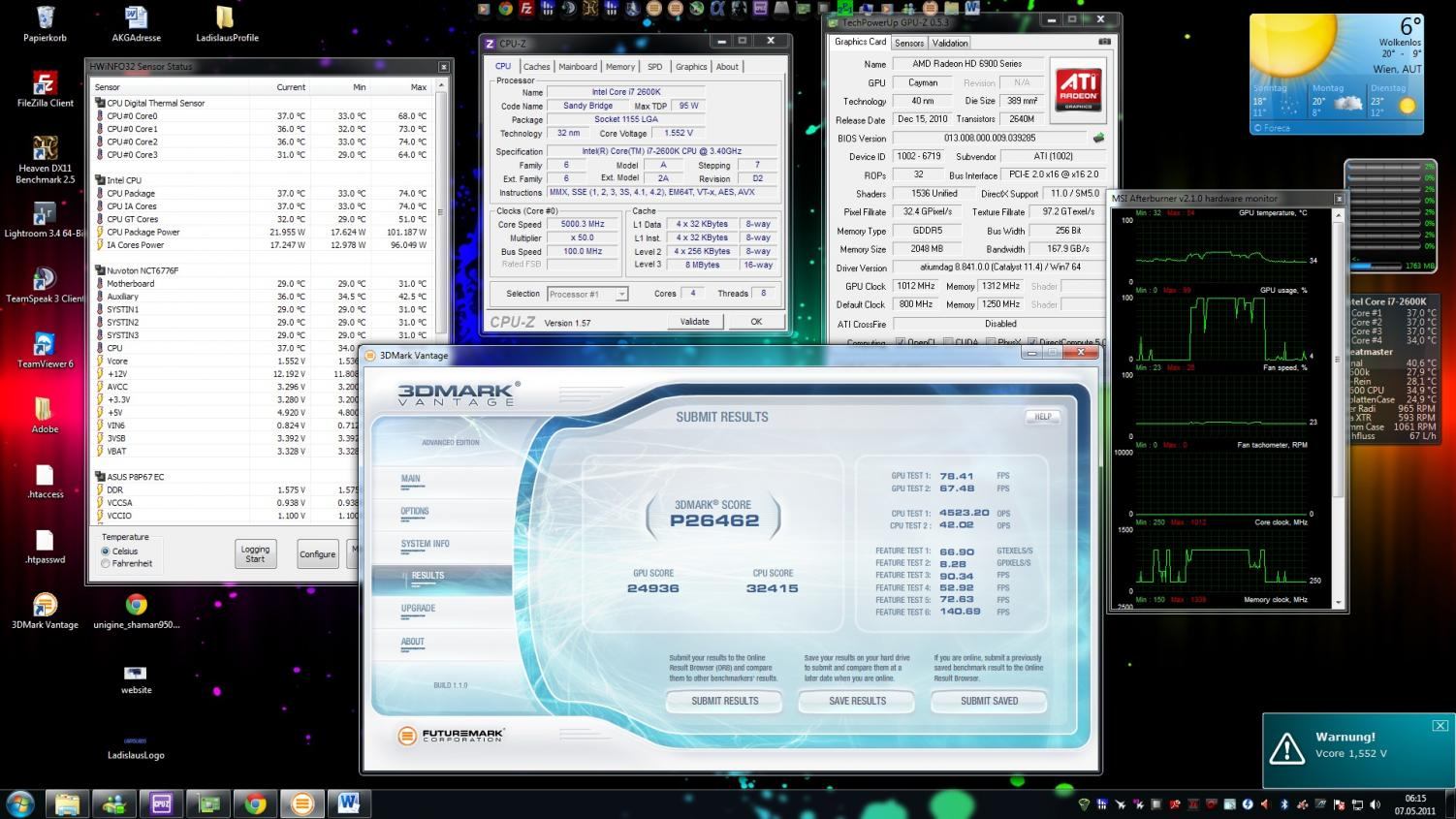Click the HELP button in 3DMark Vantage
Viewport: 1456px width, 819px height.
[x=1043, y=417]
